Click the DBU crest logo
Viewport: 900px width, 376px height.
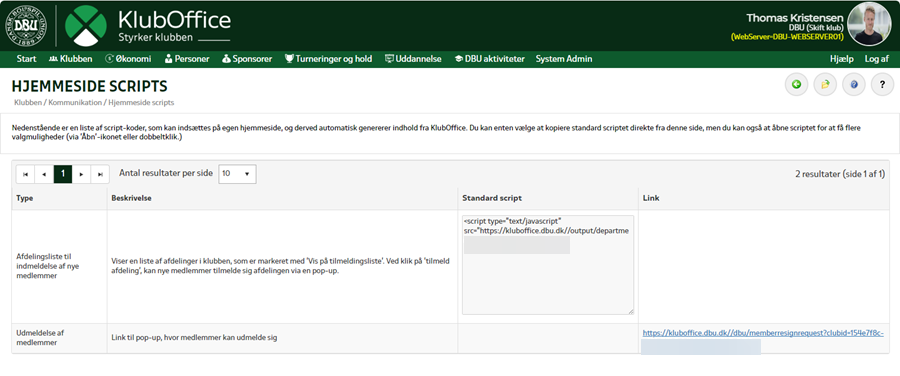26,25
